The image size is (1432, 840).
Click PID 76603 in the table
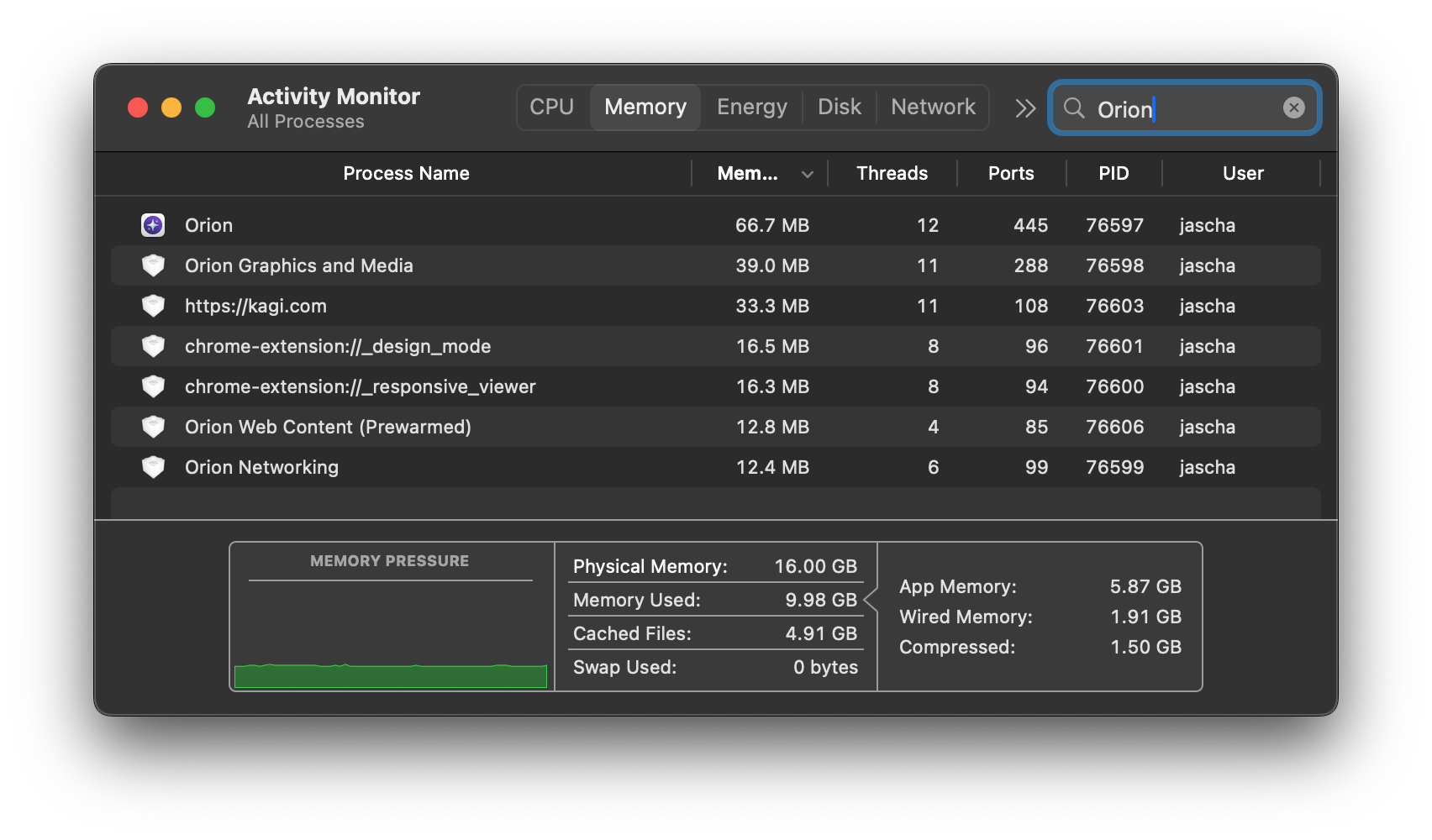click(1114, 306)
